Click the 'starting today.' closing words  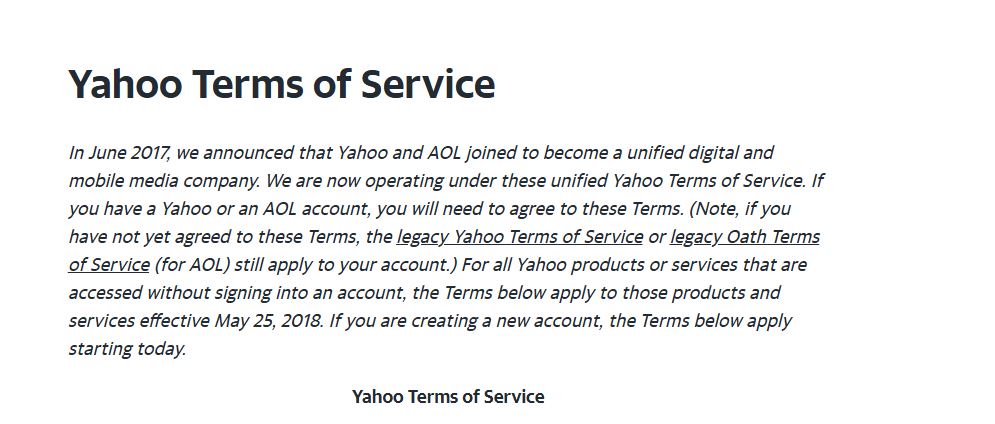click(x=128, y=349)
